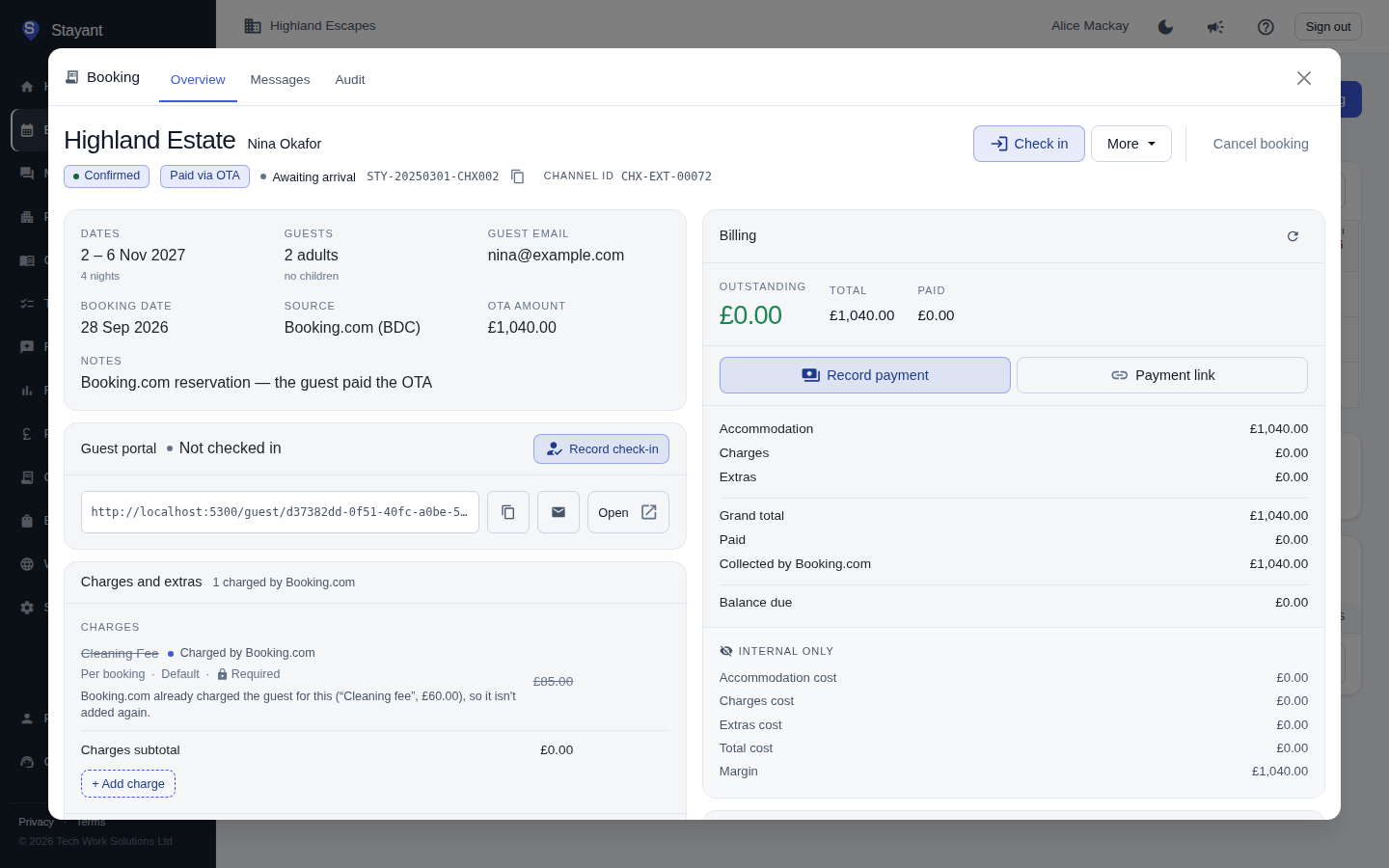Screen dimensions: 1389x868
Task: Click the Highland Escapes organisation icon
Action: (253, 26)
